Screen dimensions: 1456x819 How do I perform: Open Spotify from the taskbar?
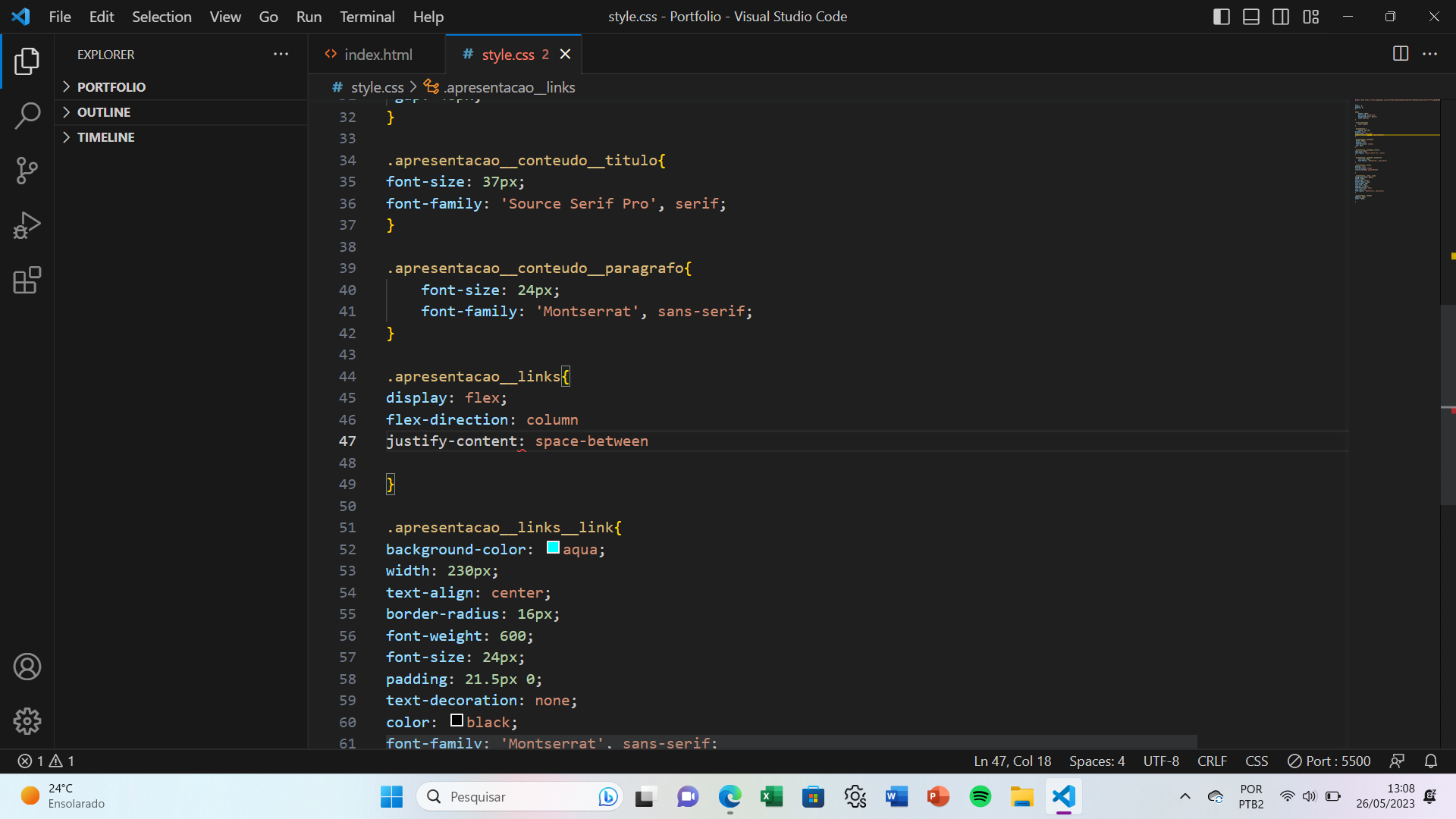[x=980, y=797]
